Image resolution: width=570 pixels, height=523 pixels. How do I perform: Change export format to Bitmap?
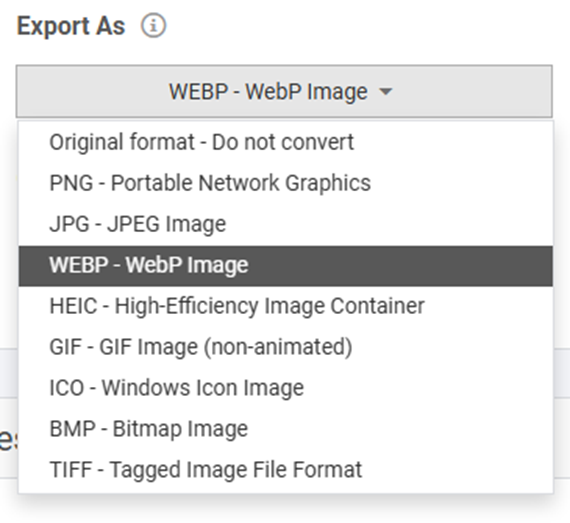[286, 429]
